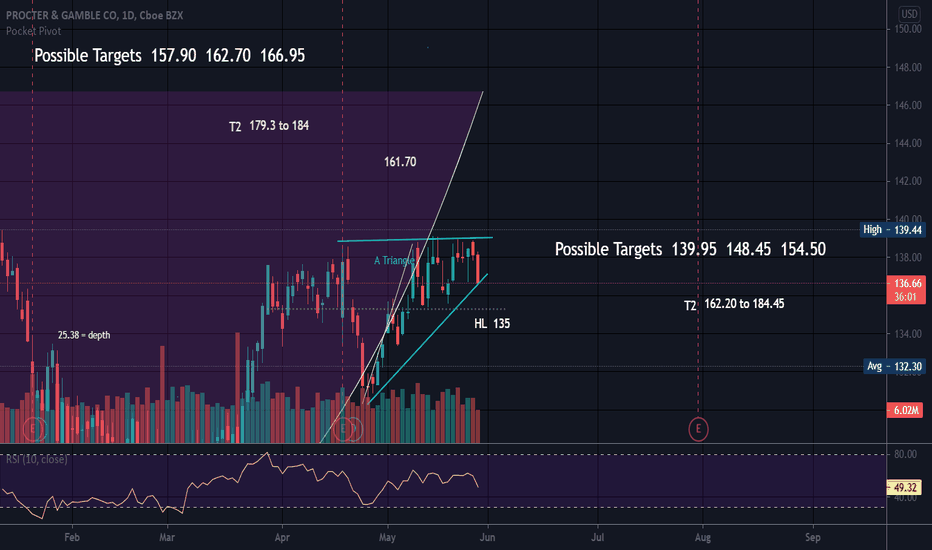Image resolution: width=932 pixels, height=550 pixels.
Task: Click the 138.00 price scale label
Action: [x=908, y=257]
